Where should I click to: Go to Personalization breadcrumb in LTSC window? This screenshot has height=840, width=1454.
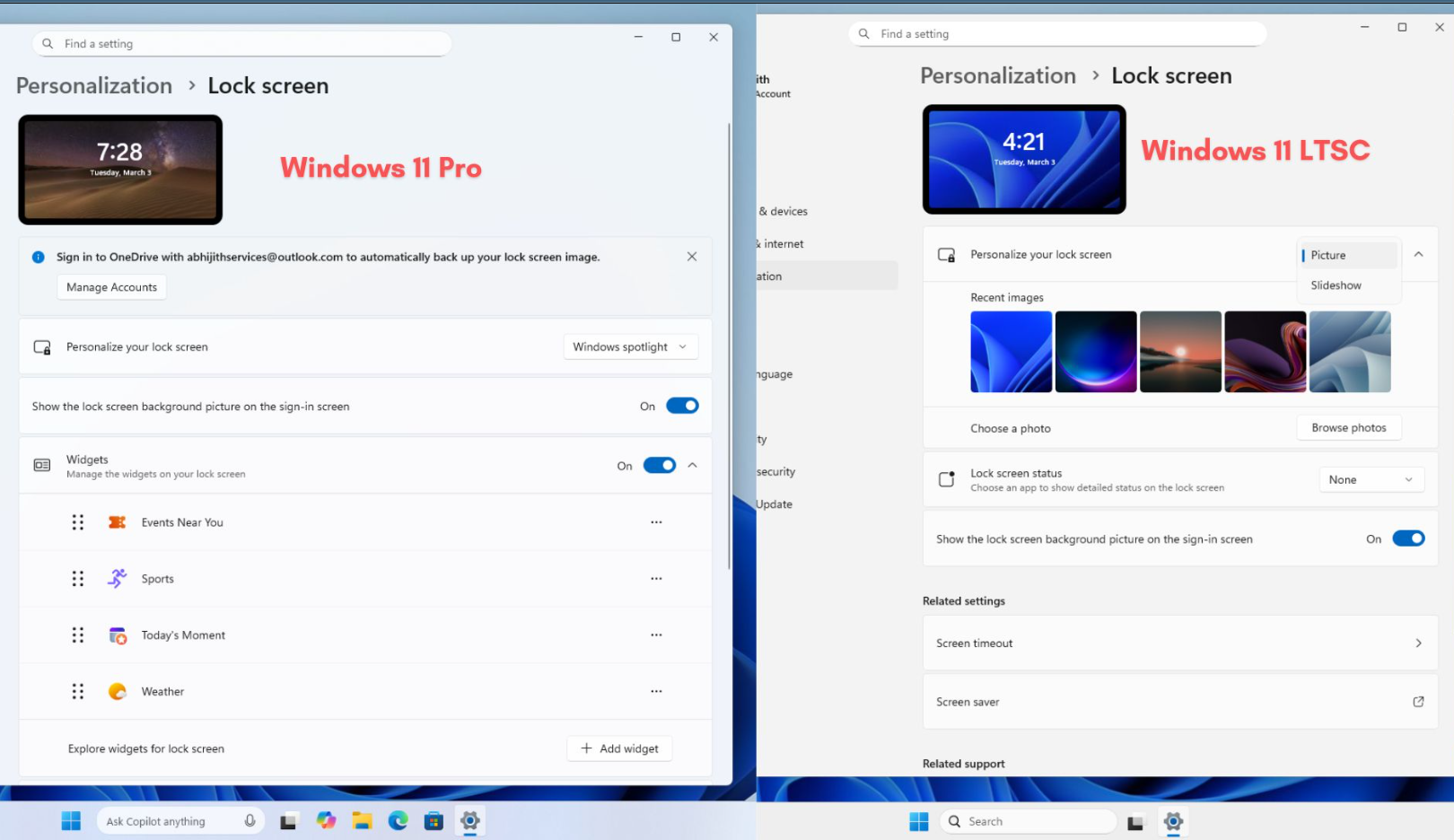coord(998,76)
